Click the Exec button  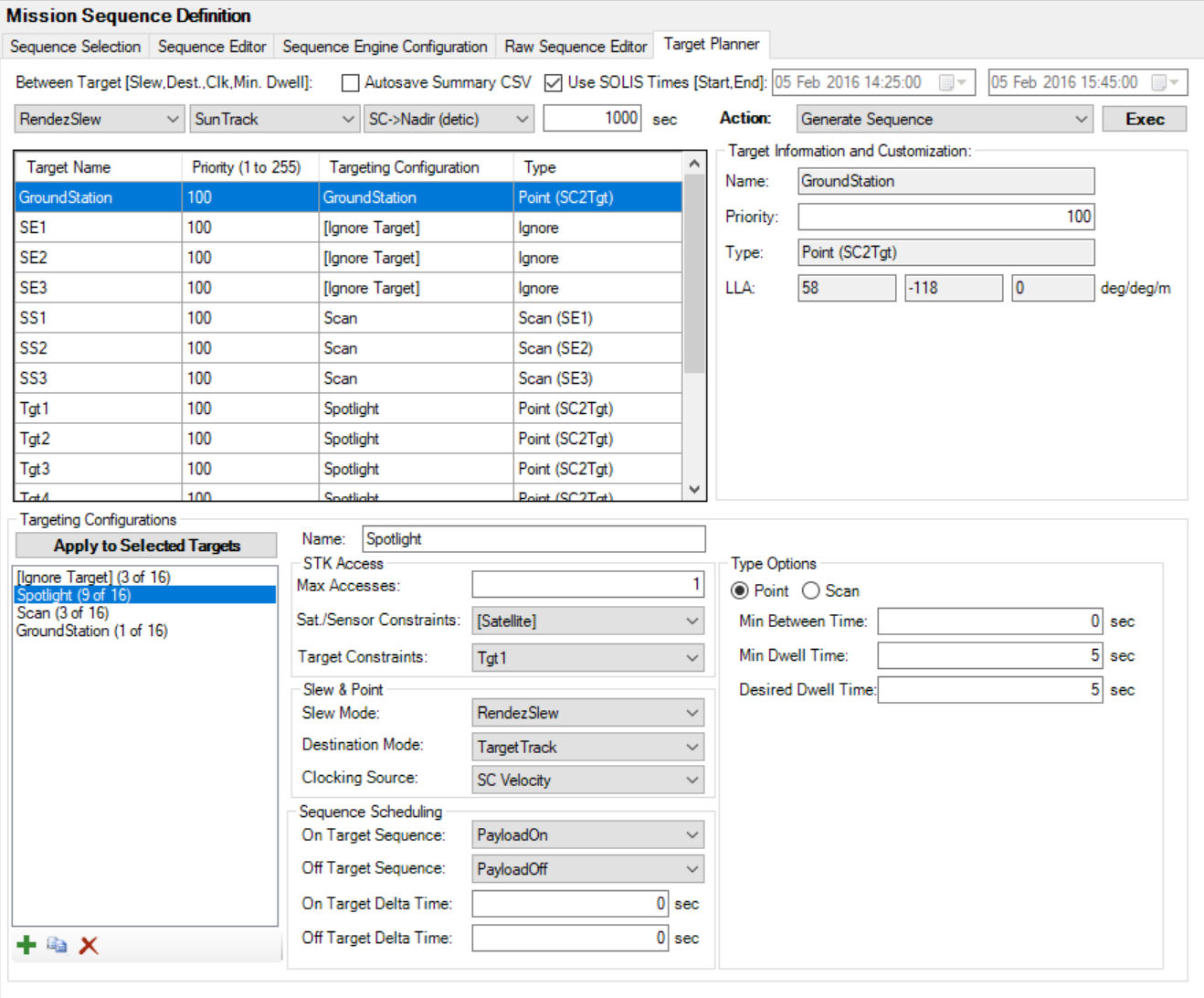[1144, 118]
